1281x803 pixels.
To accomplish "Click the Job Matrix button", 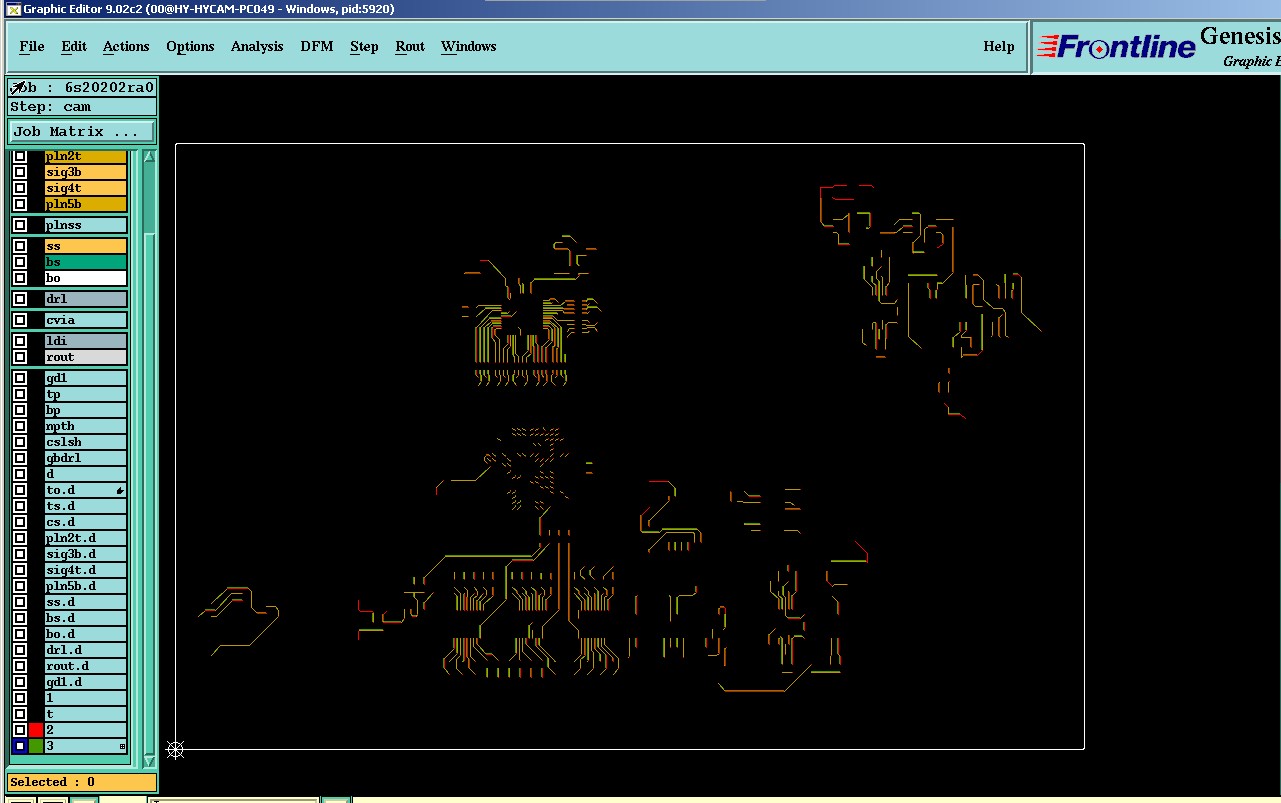I will pyautogui.click(x=82, y=132).
